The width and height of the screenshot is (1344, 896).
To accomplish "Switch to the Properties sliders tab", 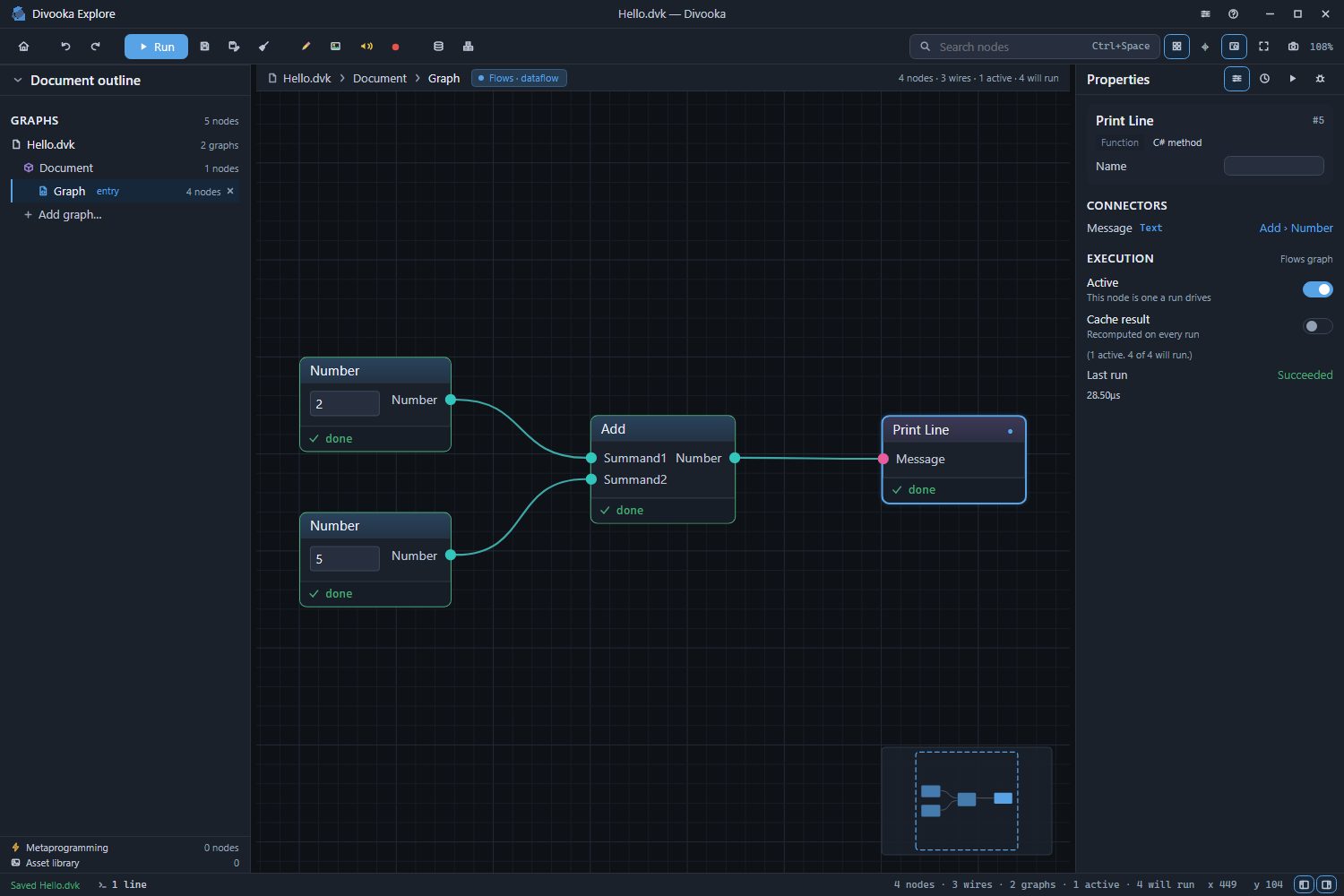I will 1236,79.
